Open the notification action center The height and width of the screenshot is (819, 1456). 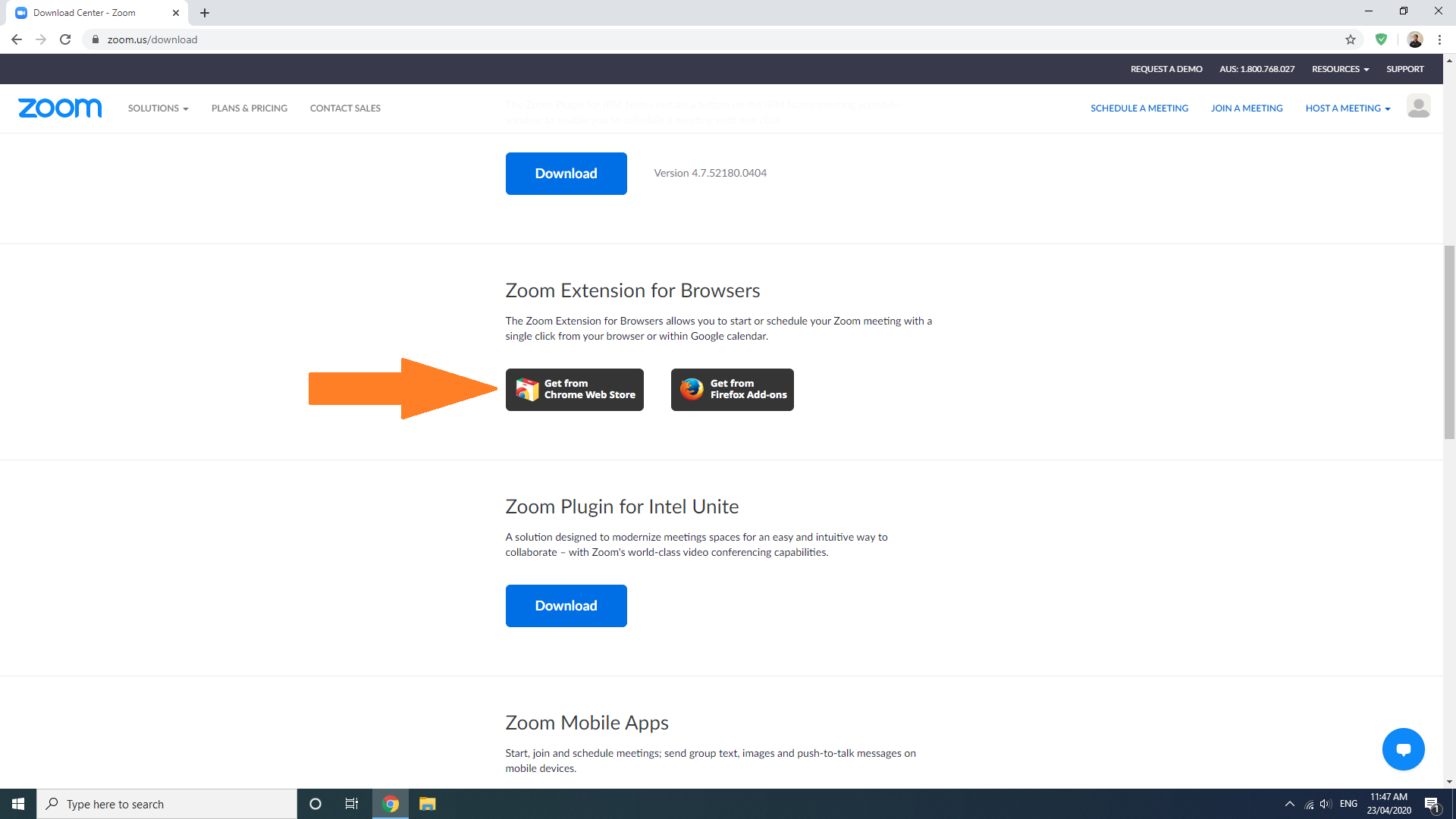click(1432, 804)
